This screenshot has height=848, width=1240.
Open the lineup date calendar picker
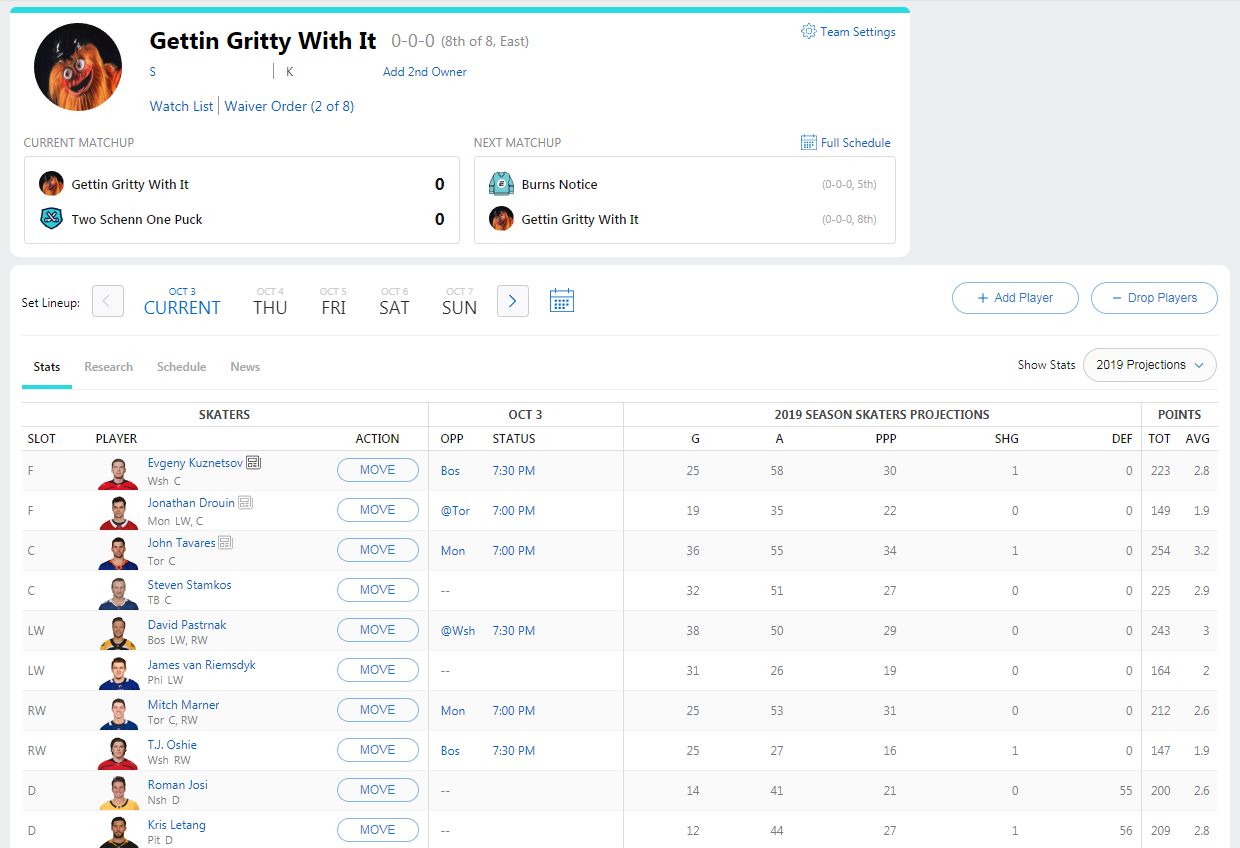(561, 300)
